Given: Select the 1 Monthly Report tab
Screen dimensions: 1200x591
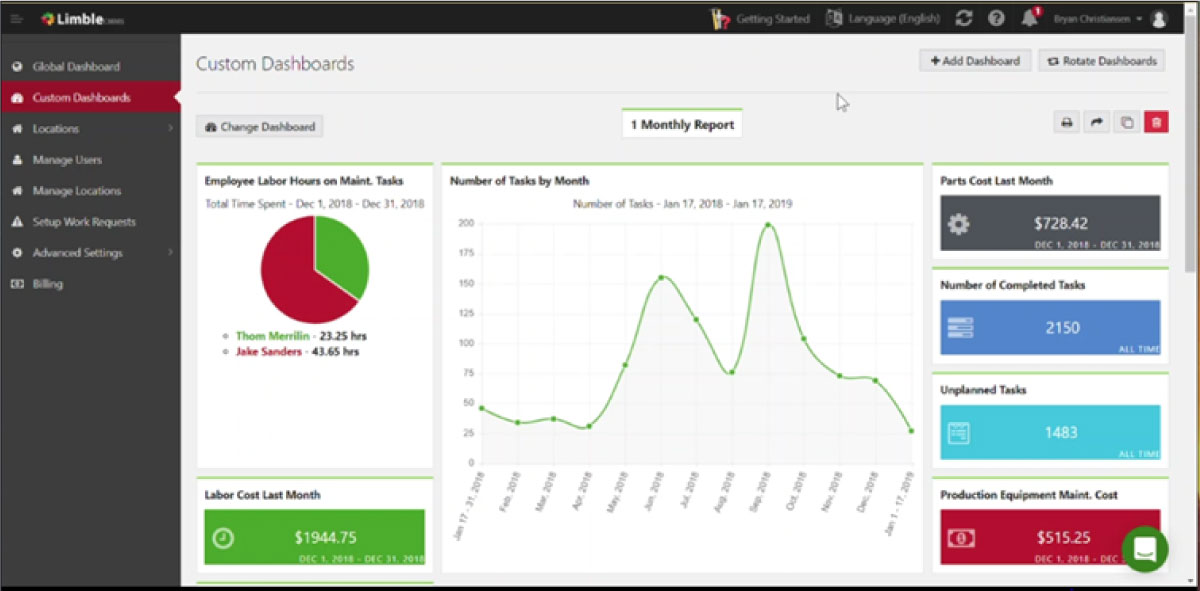Looking at the screenshot, I should [682, 125].
